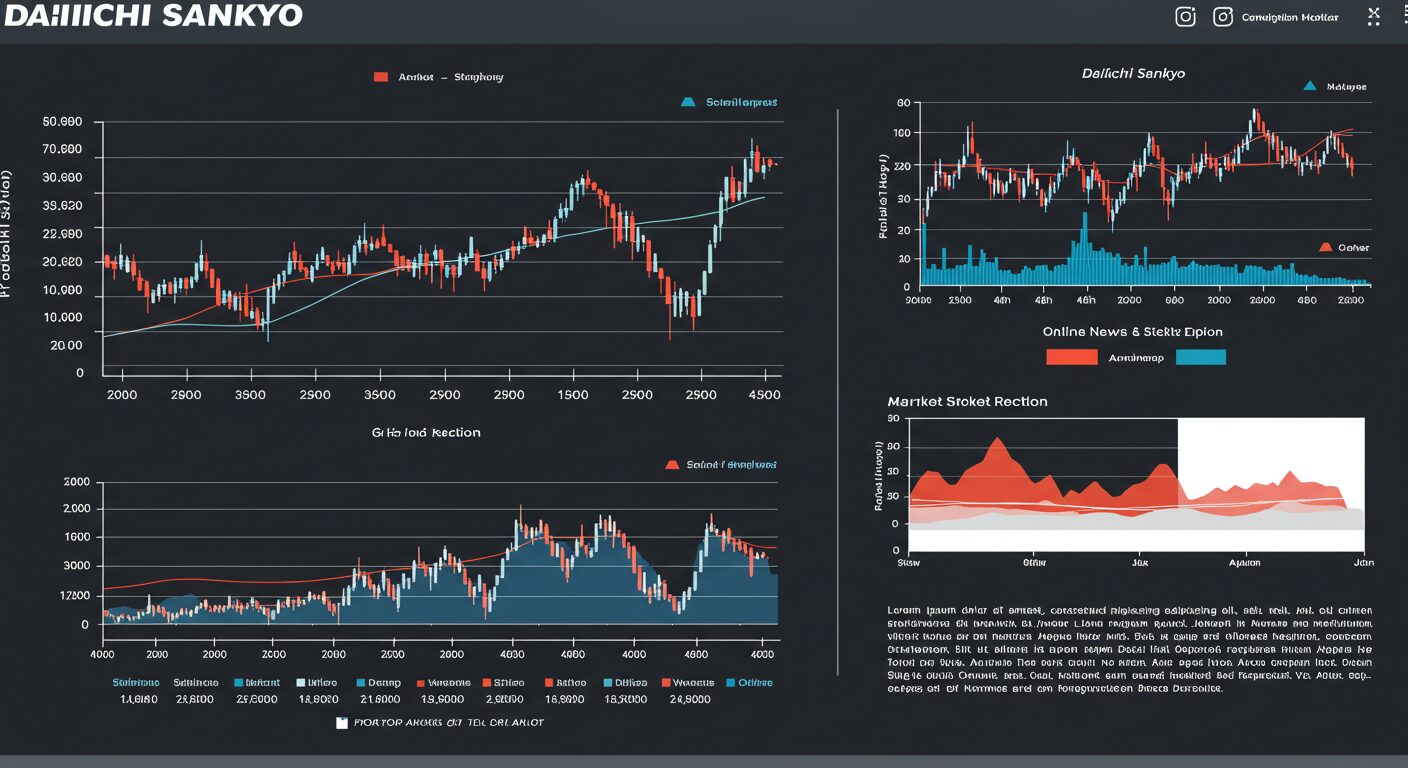Click the light-colored legend square in the bottom legend row
Viewport: 1408px width, 768px height.
[301, 683]
